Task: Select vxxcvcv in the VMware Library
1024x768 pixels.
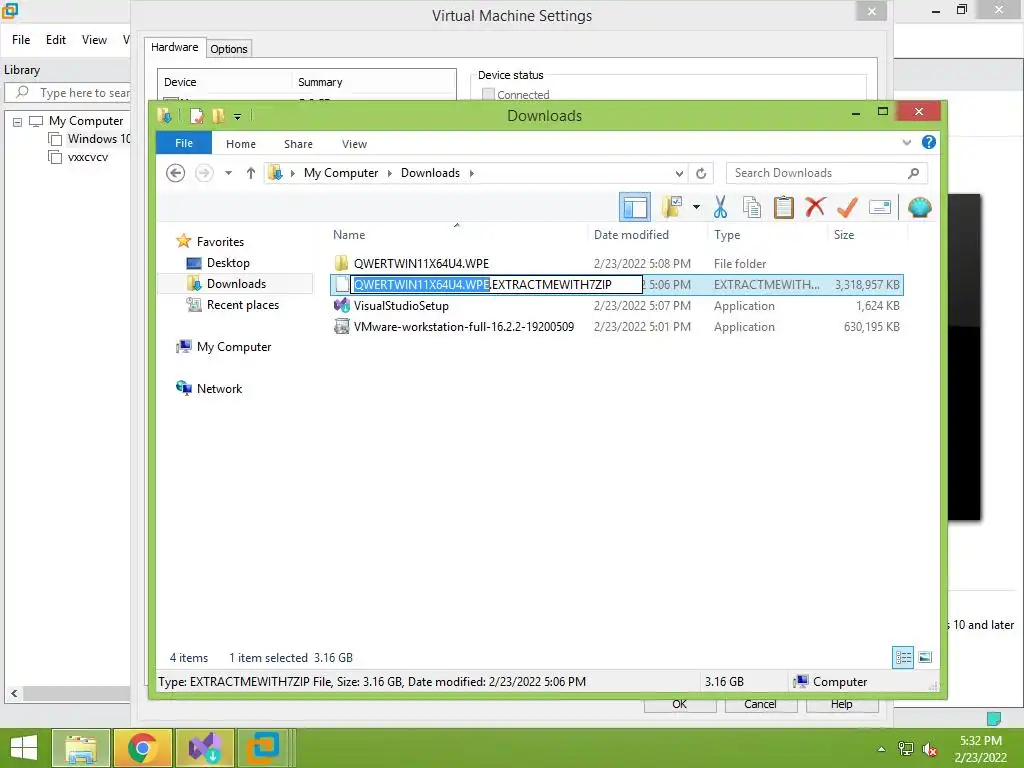Action: pos(88,157)
